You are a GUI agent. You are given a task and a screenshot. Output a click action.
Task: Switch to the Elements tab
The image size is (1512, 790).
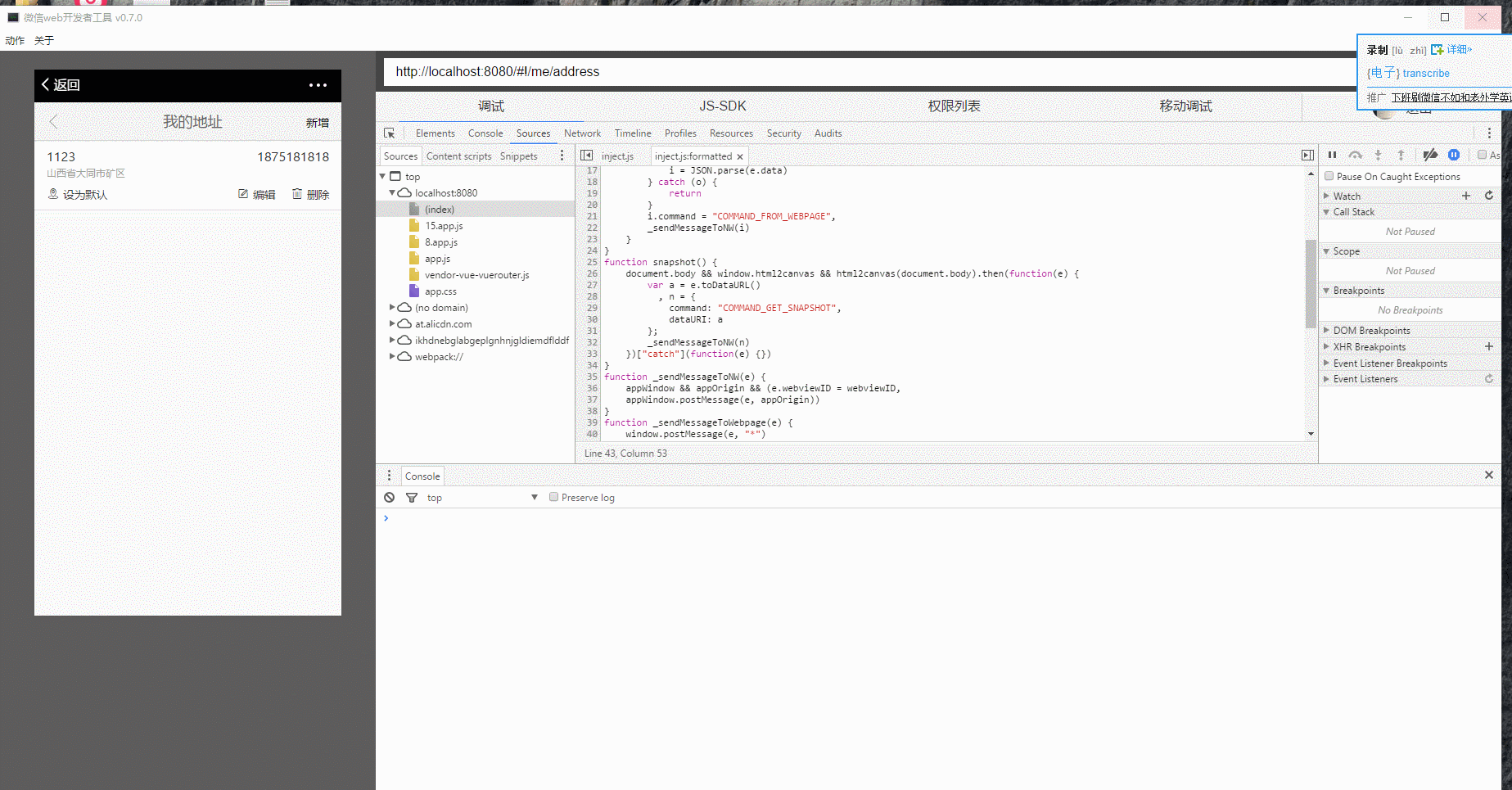point(435,133)
